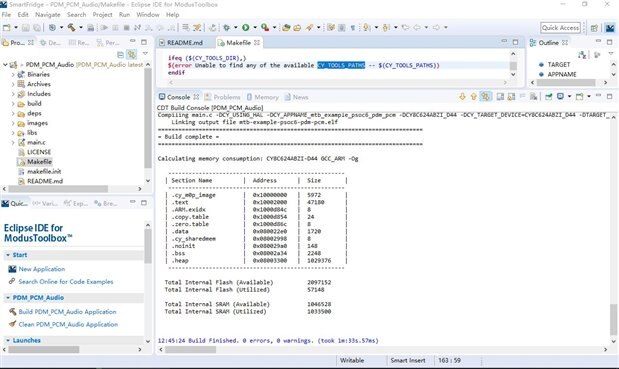
Task: Click the New file toolbar icon
Action: pyautogui.click(x=7, y=28)
